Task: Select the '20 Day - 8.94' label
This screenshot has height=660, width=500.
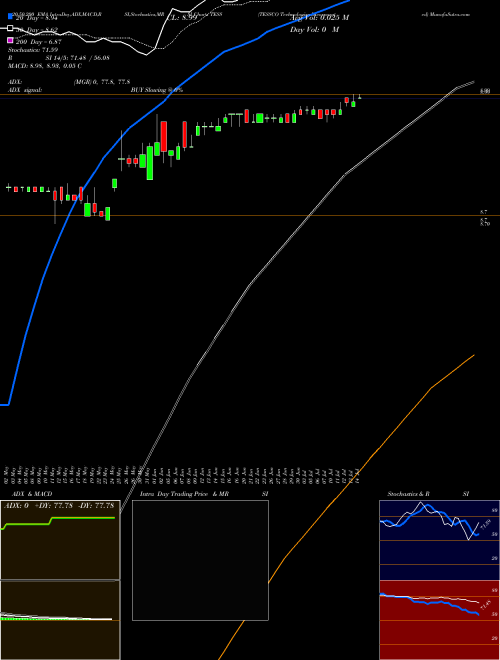Action: click(x=36, y=18)
